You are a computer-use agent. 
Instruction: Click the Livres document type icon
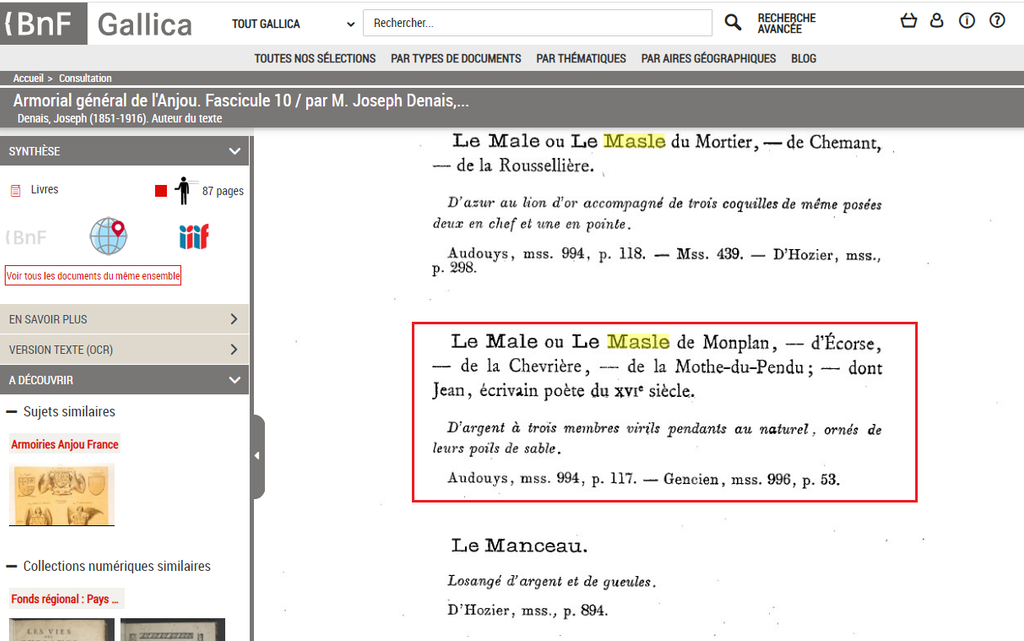coord(16,191)
